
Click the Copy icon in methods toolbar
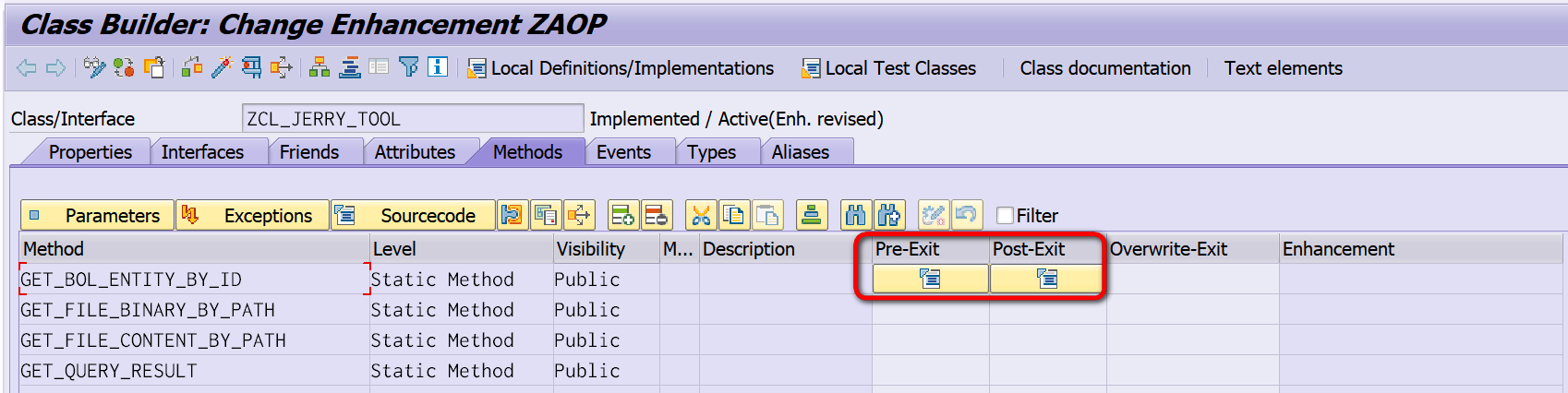tap(734, 216)
